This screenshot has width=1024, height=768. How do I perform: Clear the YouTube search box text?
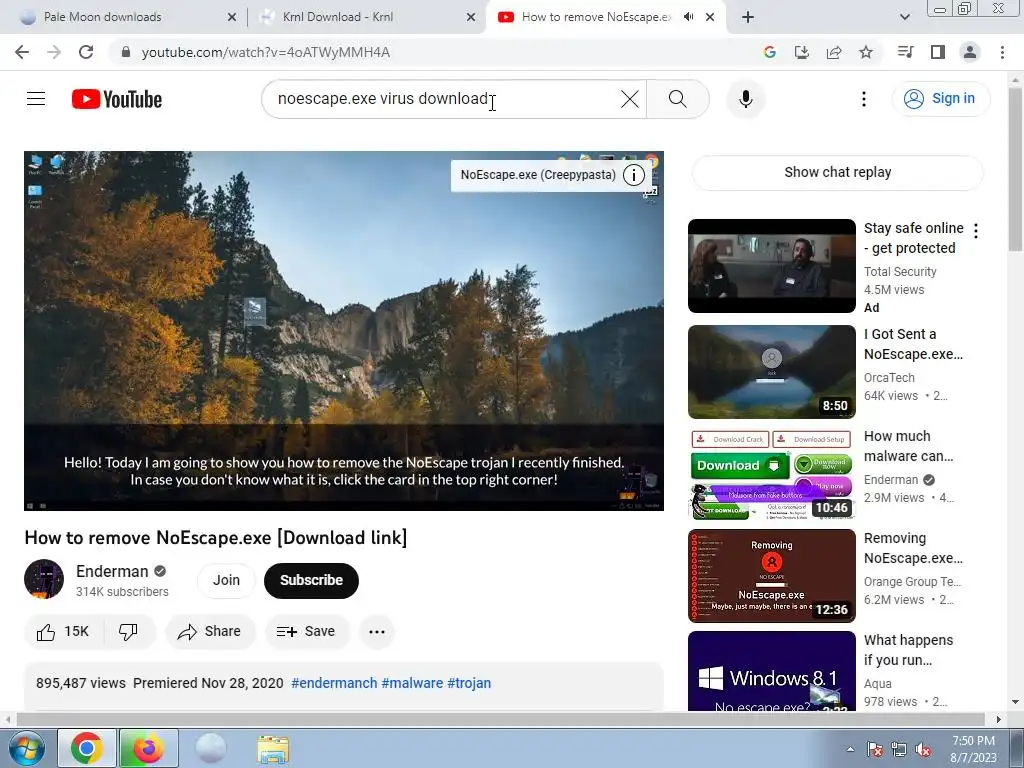point(630,99)
